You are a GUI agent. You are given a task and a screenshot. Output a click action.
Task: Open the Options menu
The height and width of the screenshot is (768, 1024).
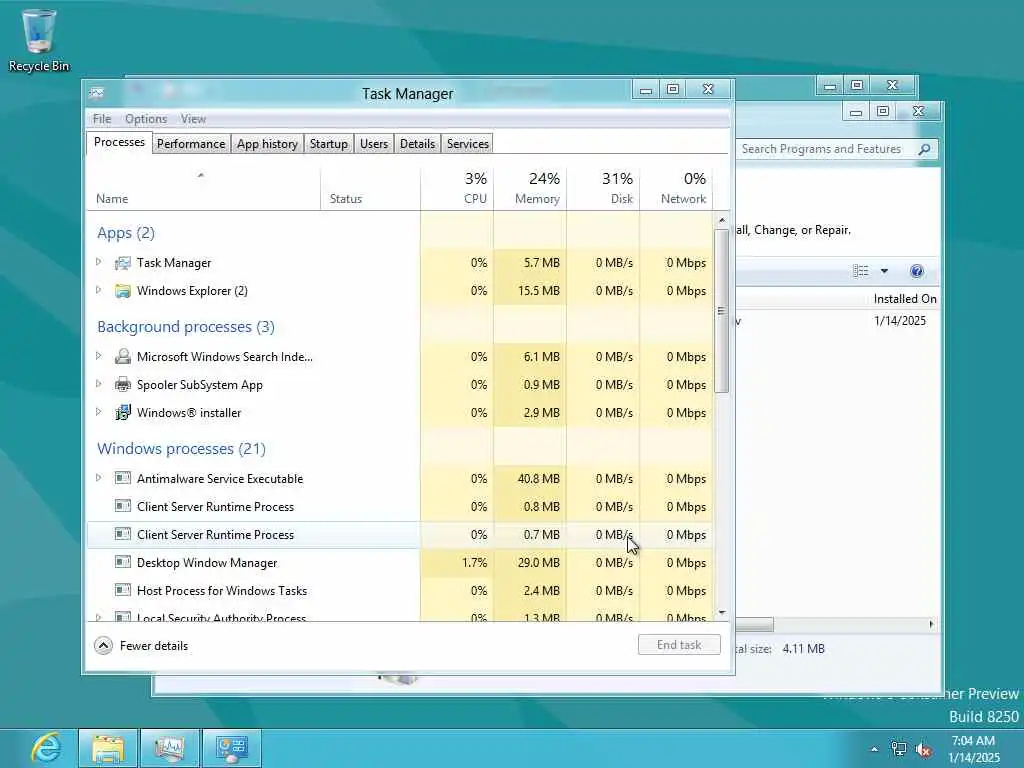pos(146,119)
